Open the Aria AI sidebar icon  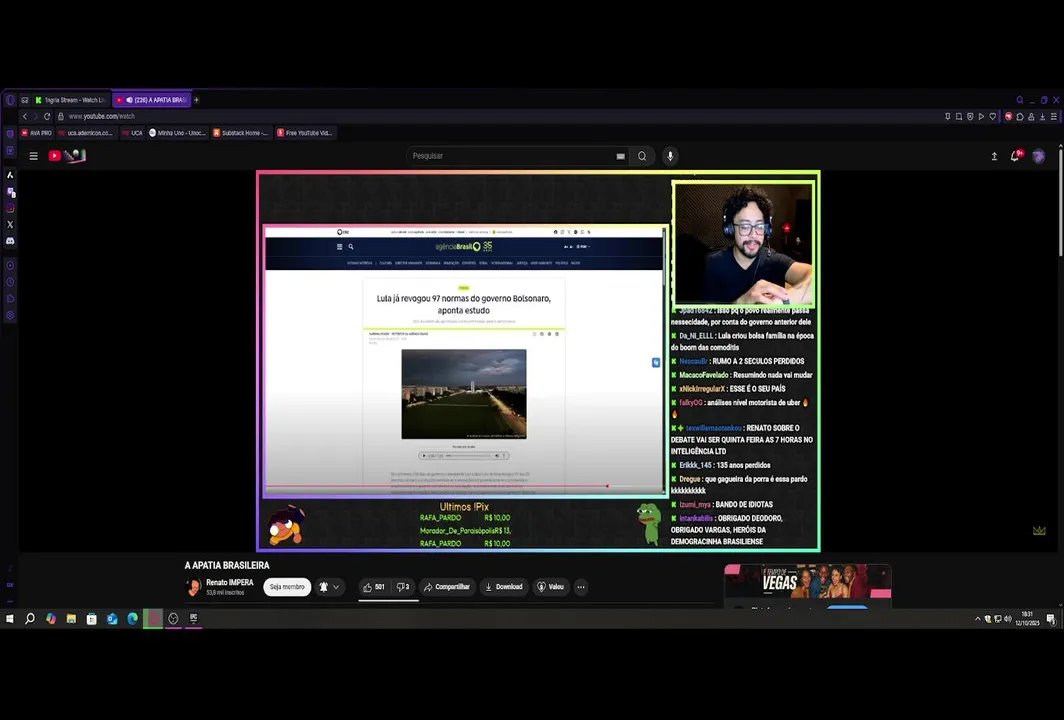pyautogui.click(x=10, y=175)
